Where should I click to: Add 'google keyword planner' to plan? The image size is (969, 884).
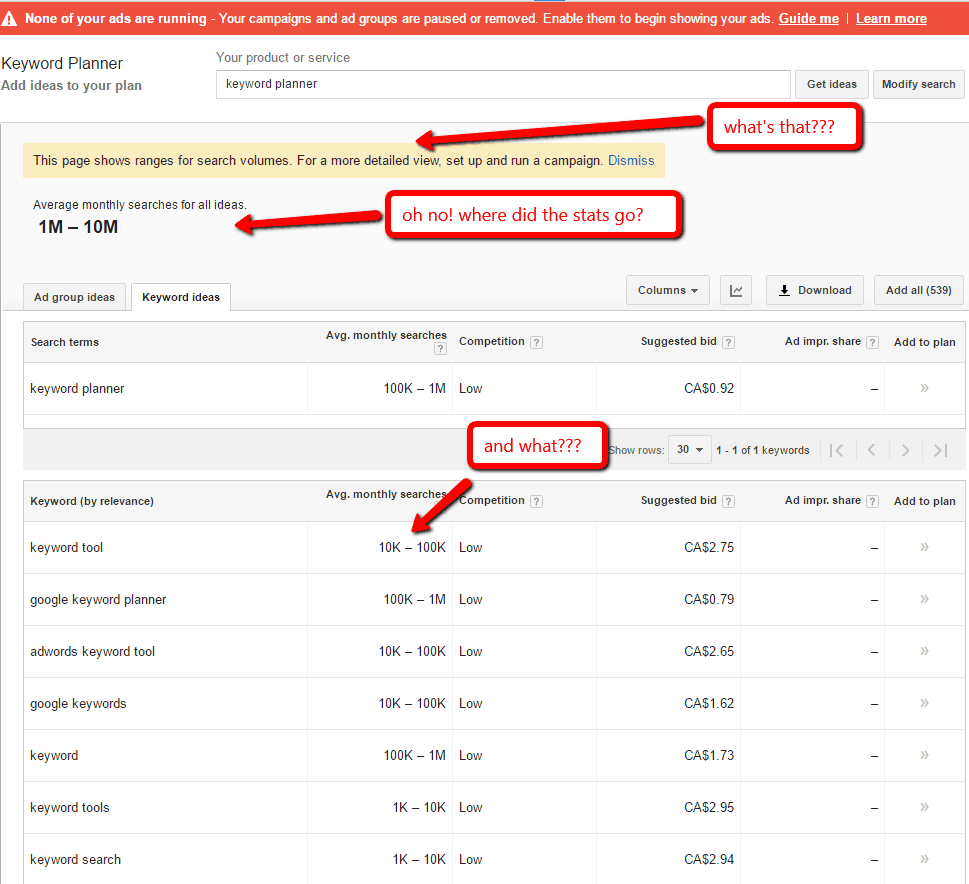click(922, 599)
